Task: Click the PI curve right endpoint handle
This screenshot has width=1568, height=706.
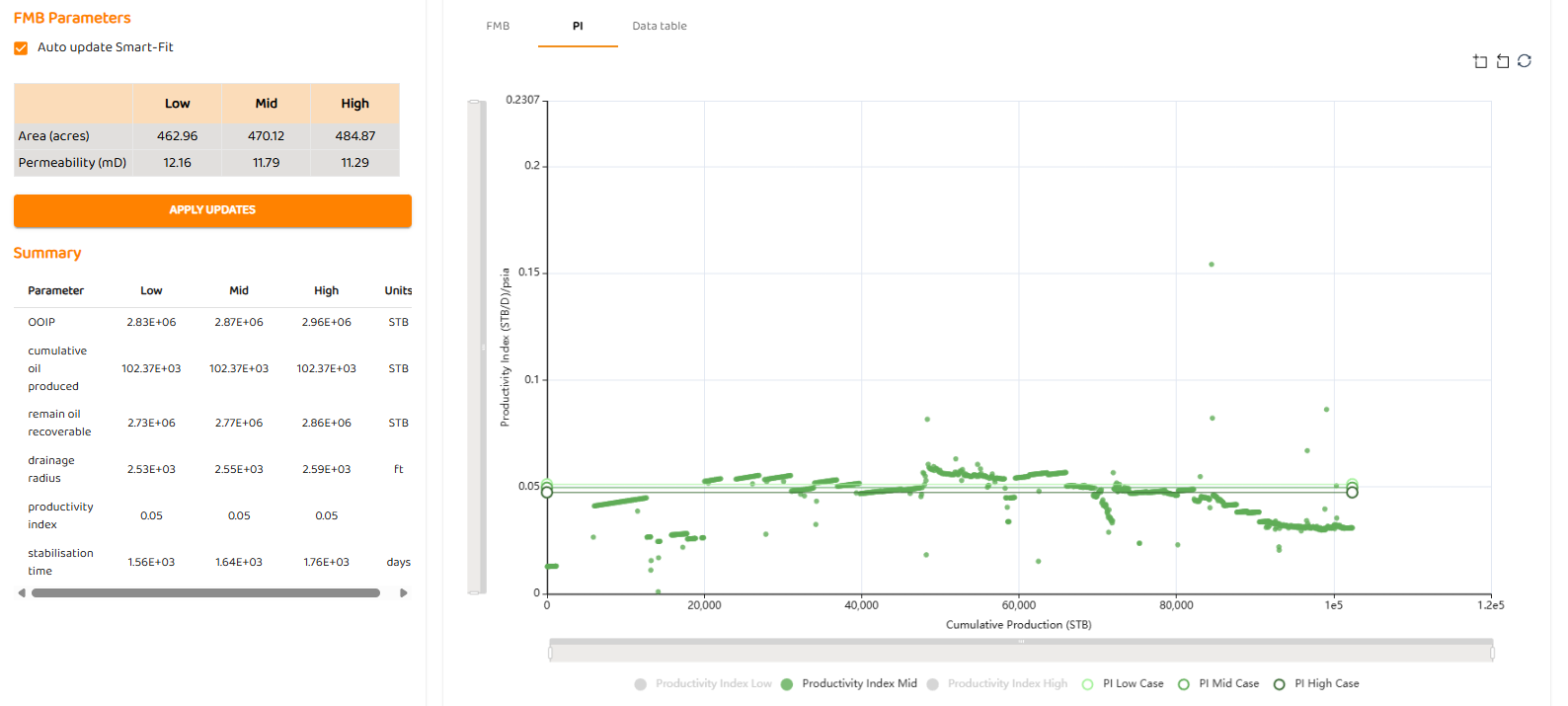Action: pos(1352,492)
